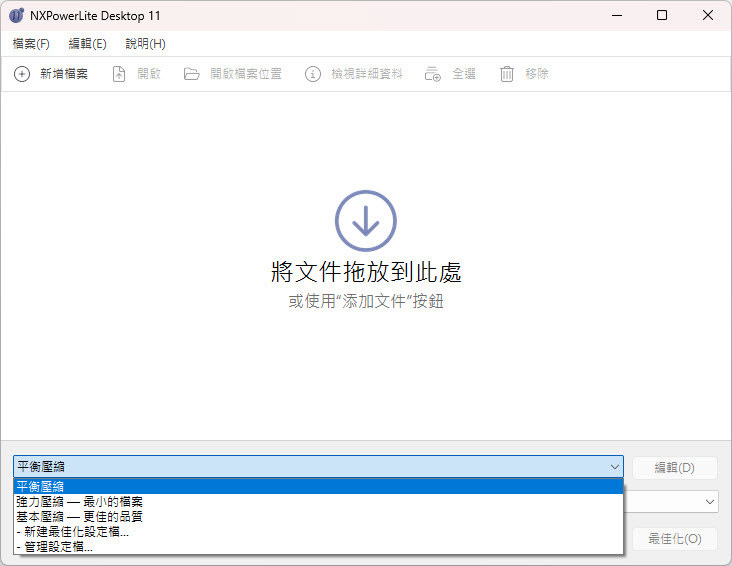Click the 開啟檔案位置 folder icon
This screenshot has width=732, height=566.
(x=192, y=74)
